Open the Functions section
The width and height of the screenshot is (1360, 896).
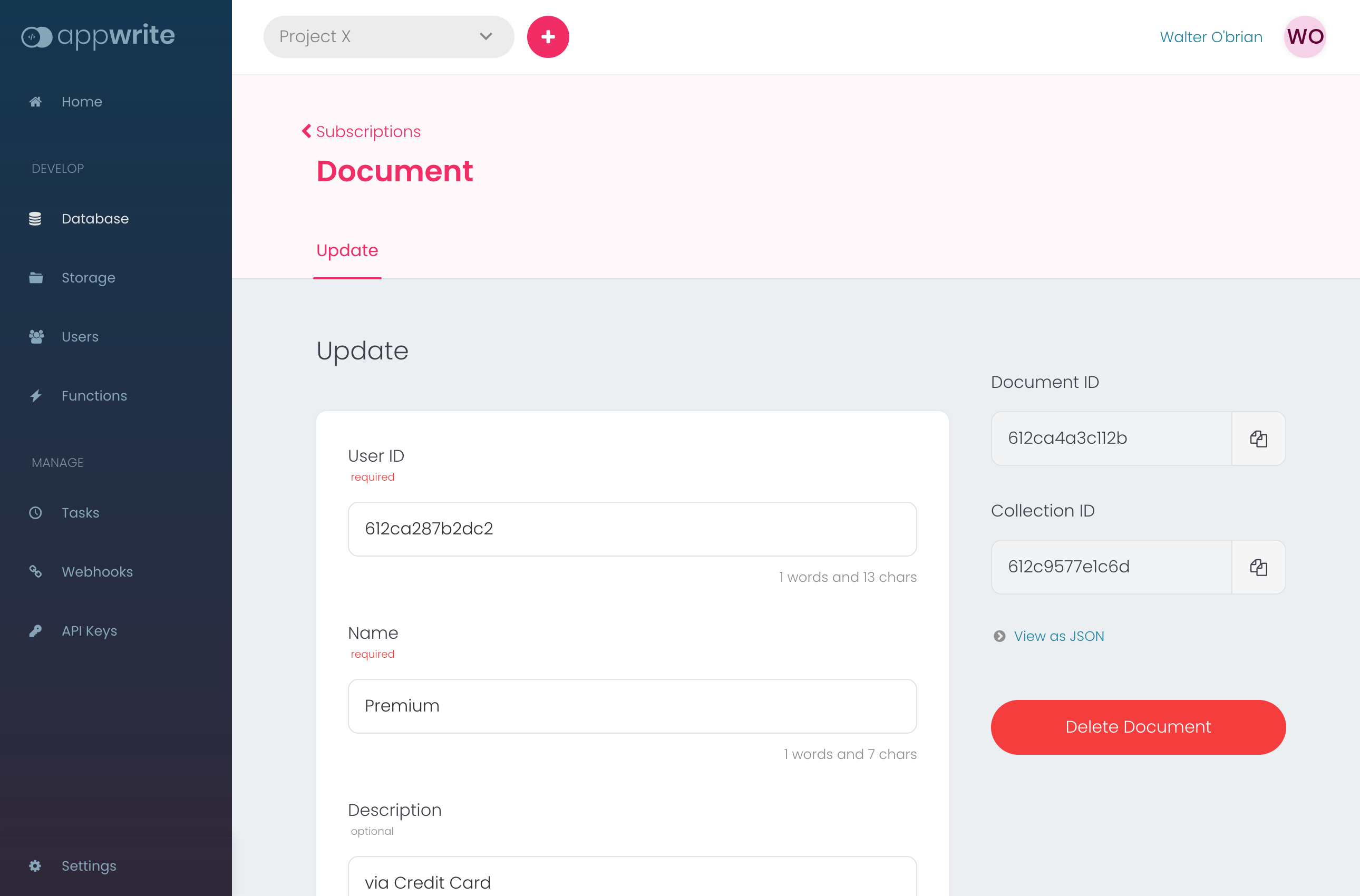coord(94,395)
